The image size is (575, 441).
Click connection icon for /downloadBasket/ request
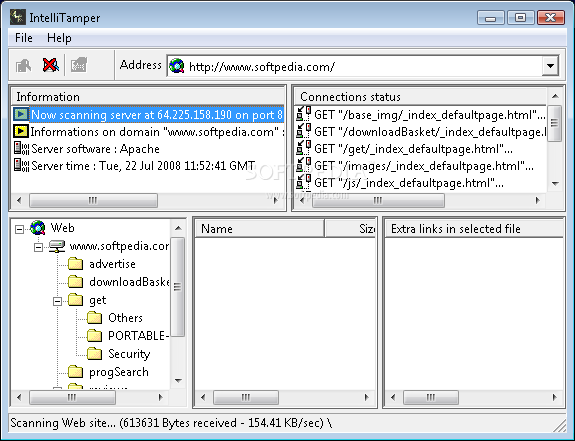[304, 131]
